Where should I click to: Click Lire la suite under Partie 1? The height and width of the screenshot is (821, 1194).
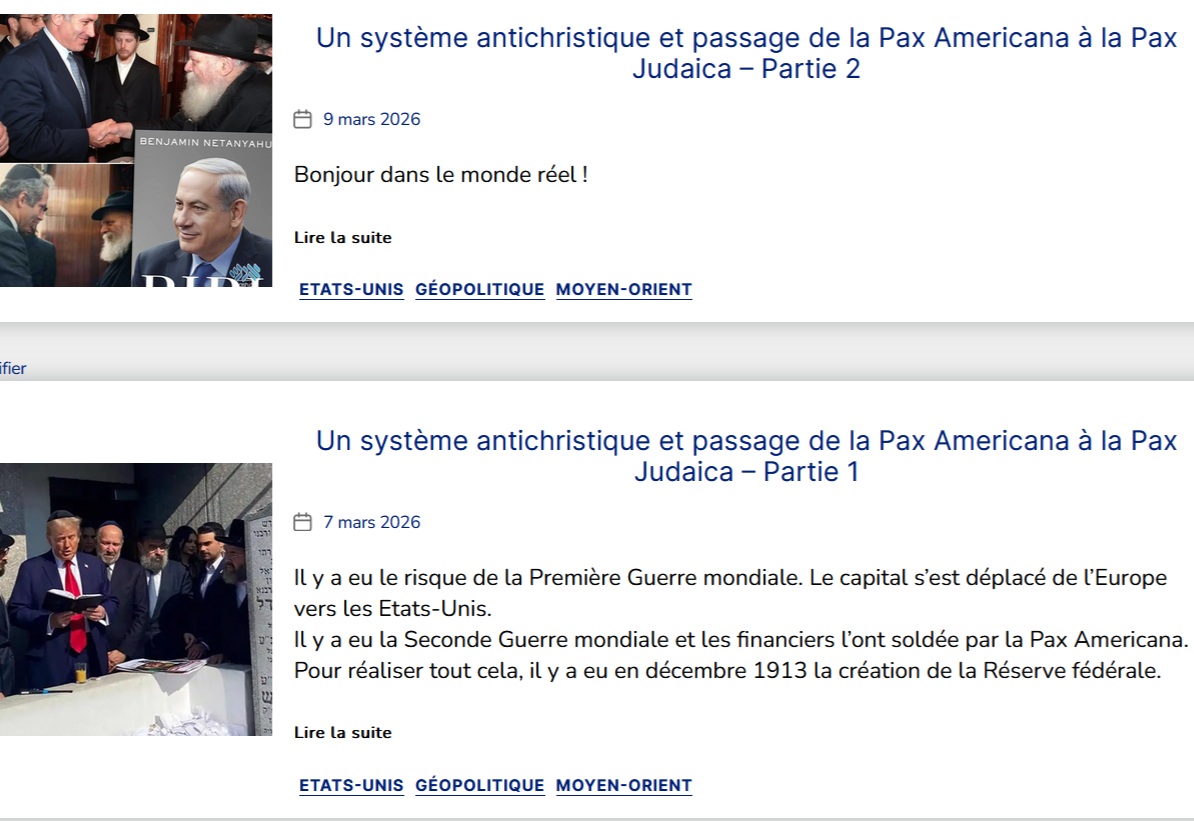pyautogui.click(x=343, y=733)
